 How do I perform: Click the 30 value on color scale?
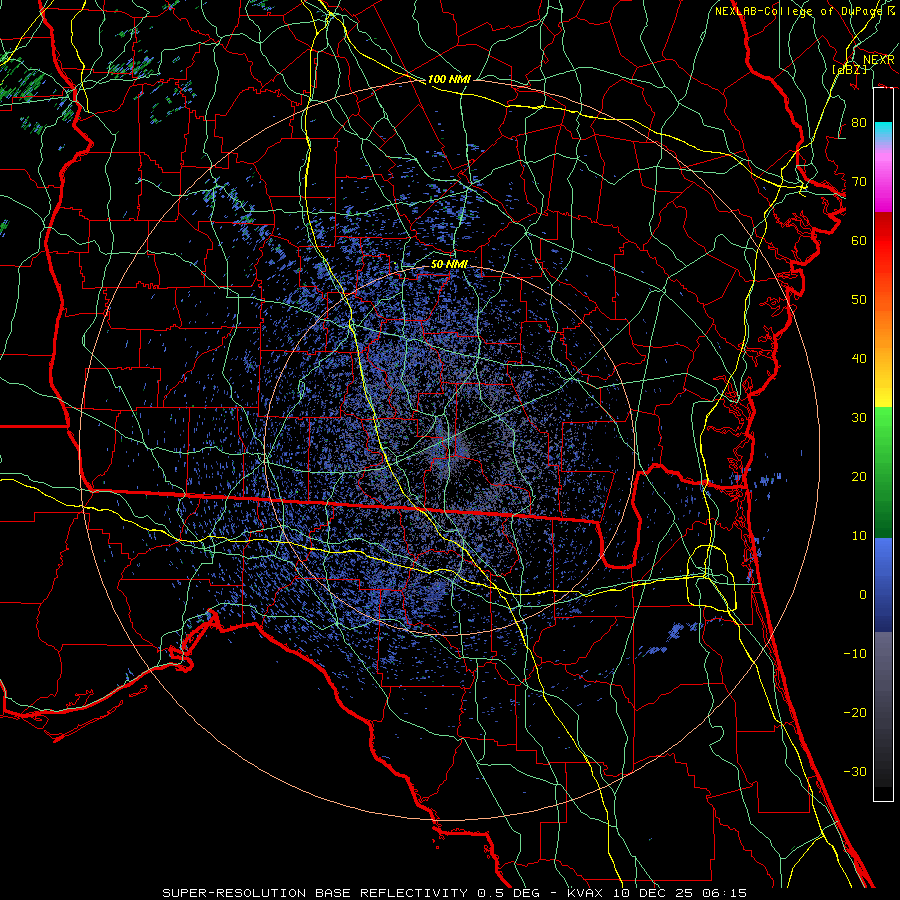(x=859, y=418)
